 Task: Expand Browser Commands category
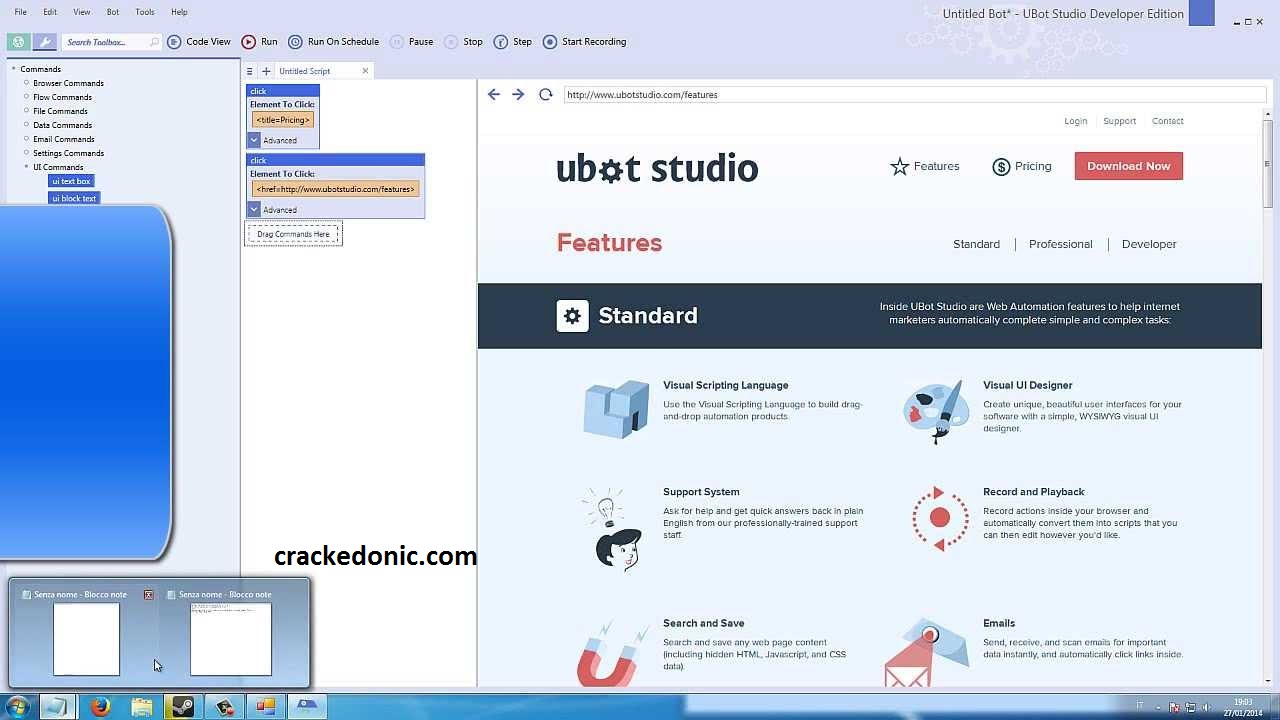(x=27, y=83)
